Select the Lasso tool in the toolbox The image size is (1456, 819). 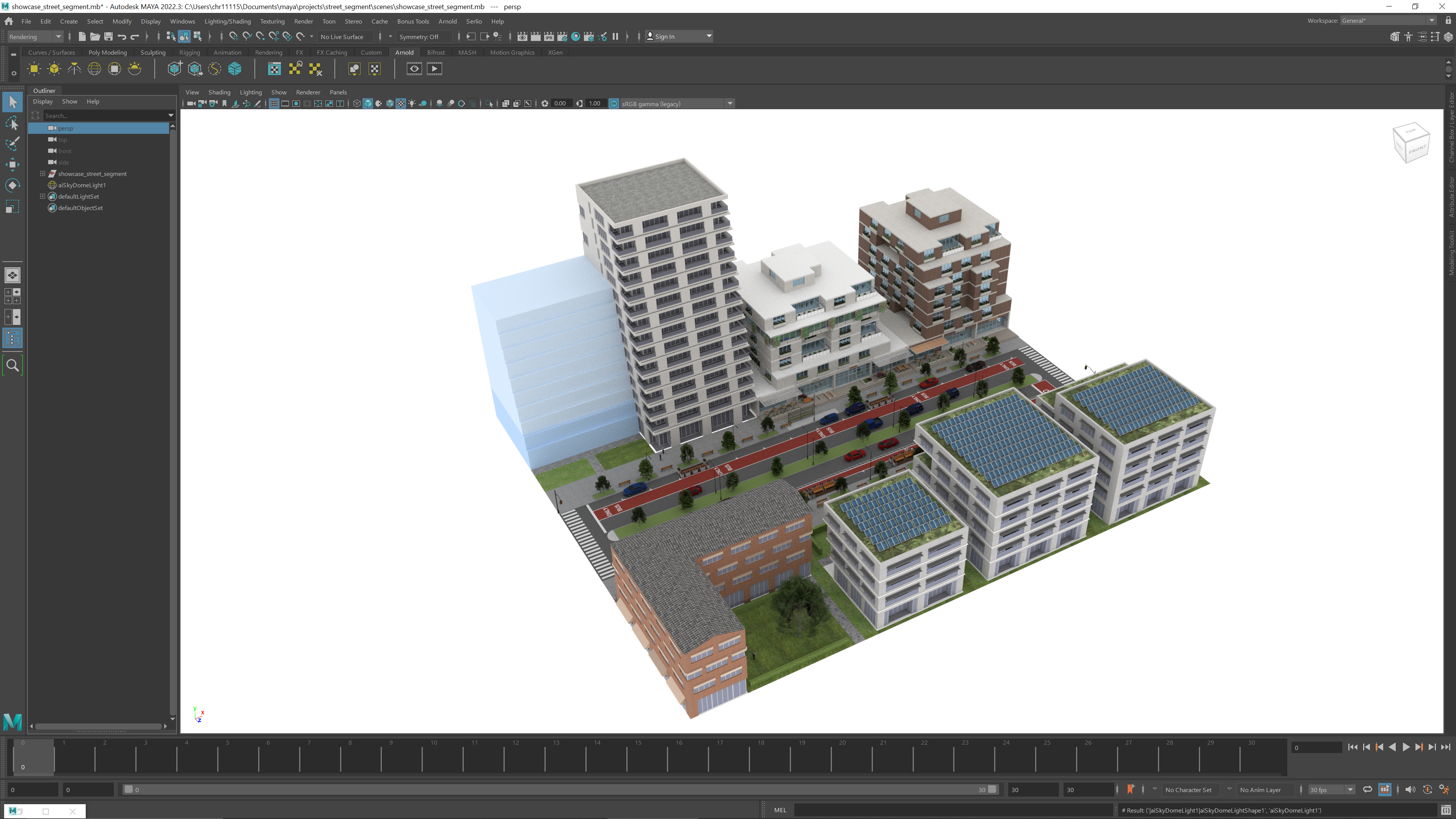coord(13,123)
